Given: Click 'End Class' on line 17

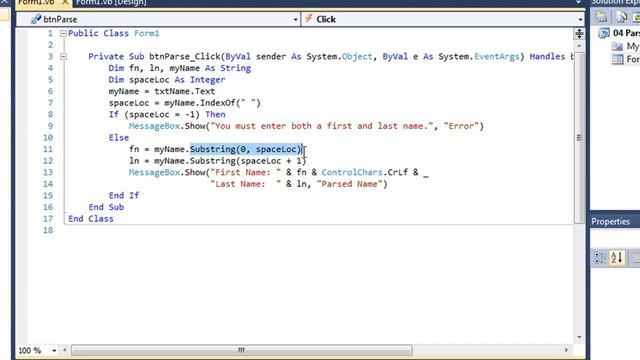Looking at the screenshot, I should [91, 219].
